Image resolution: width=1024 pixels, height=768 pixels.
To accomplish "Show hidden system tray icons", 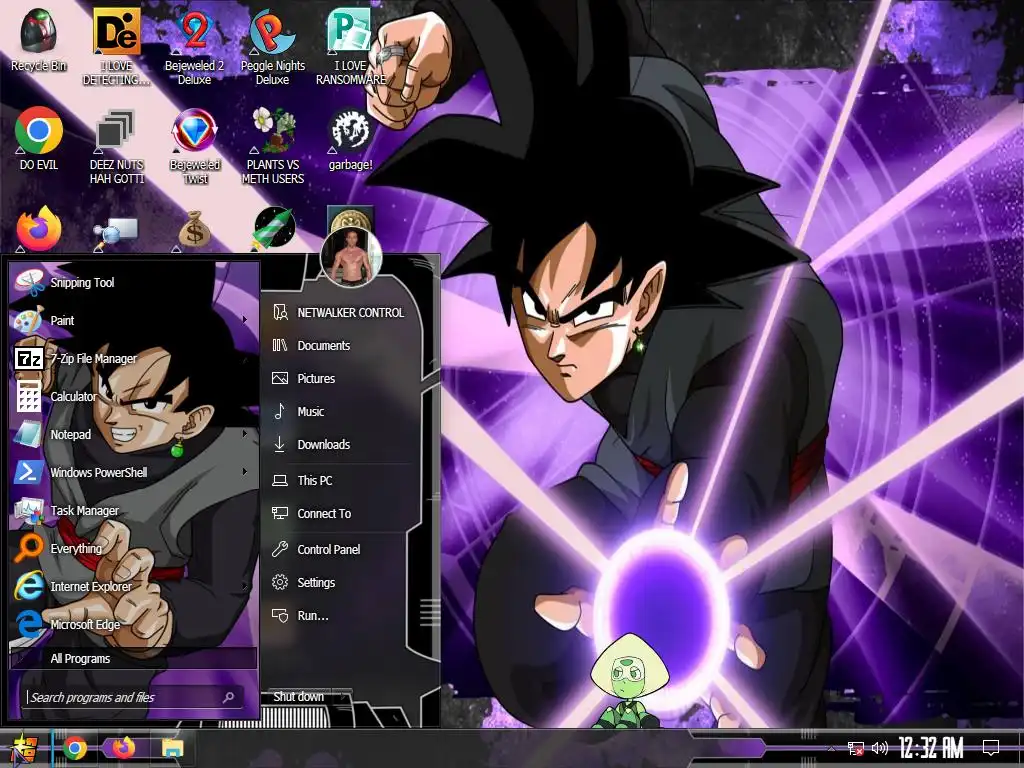I will click(831, 749).
